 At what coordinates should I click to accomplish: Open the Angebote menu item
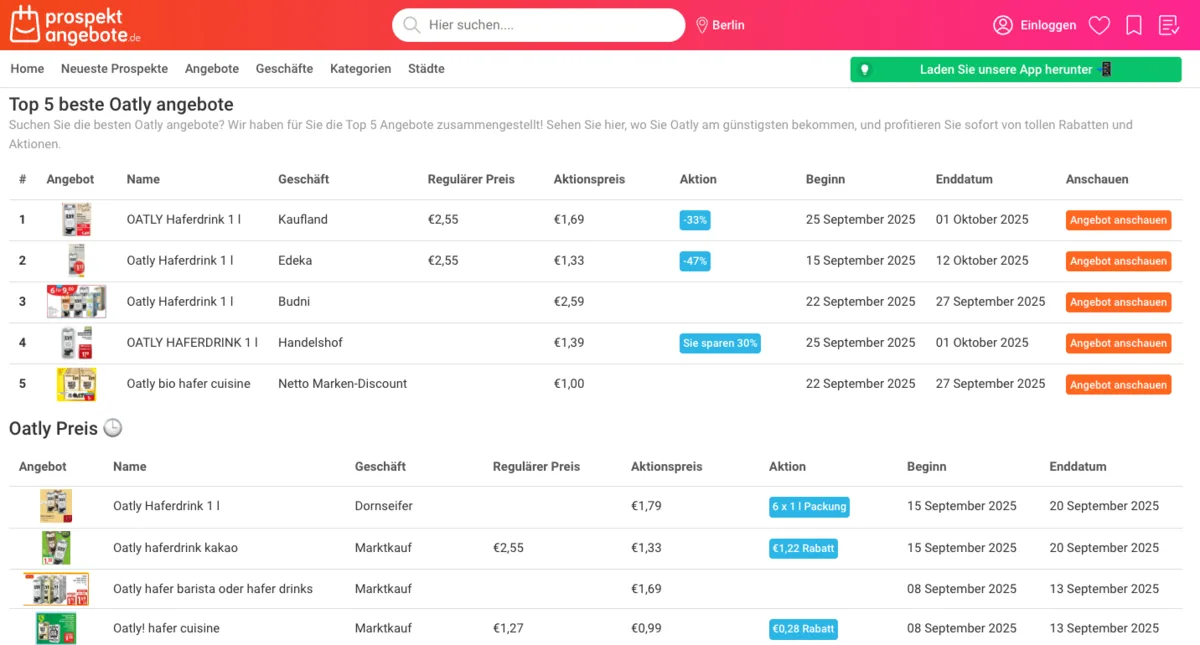212,69
